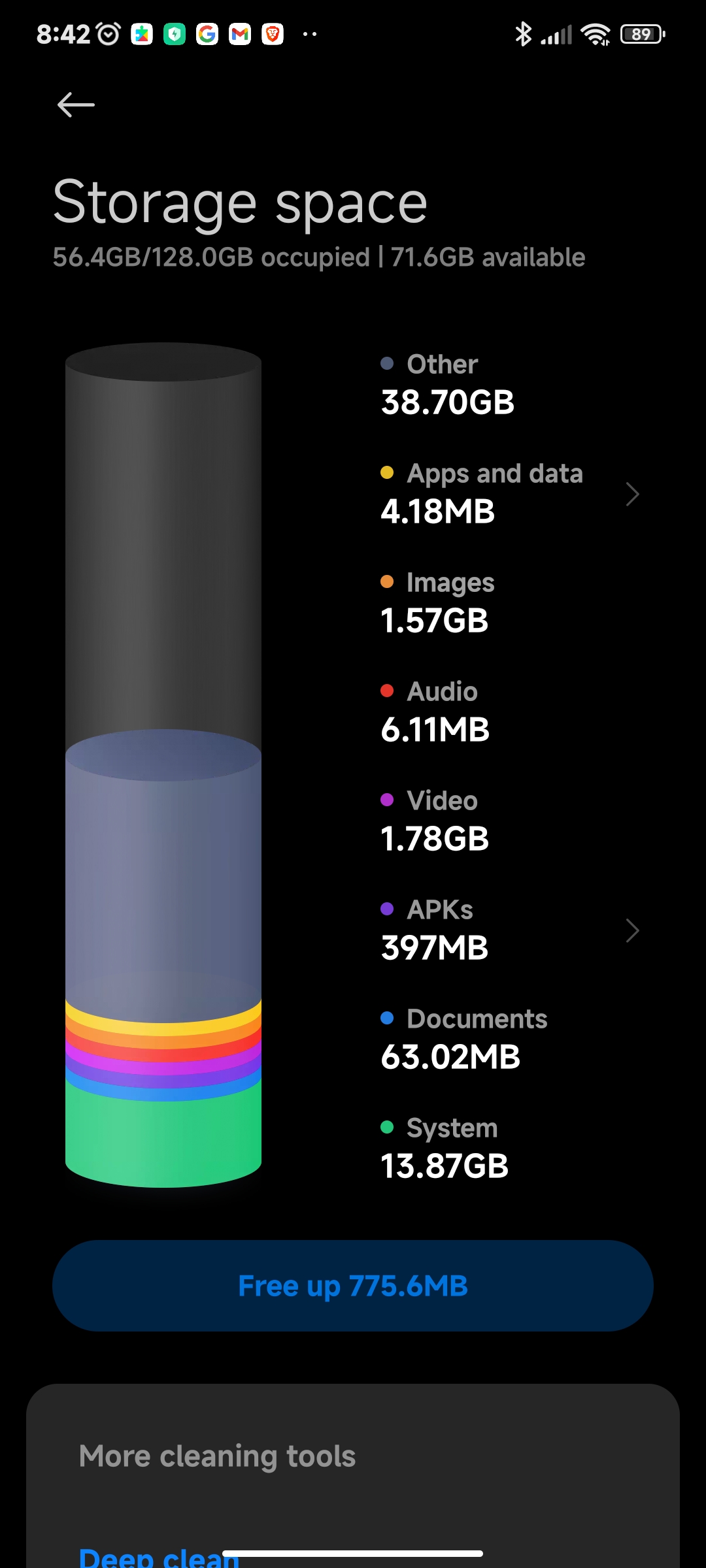Open the Deep clean link
The width and height of the screenshot is (706, 1568).
[159, 1557]
